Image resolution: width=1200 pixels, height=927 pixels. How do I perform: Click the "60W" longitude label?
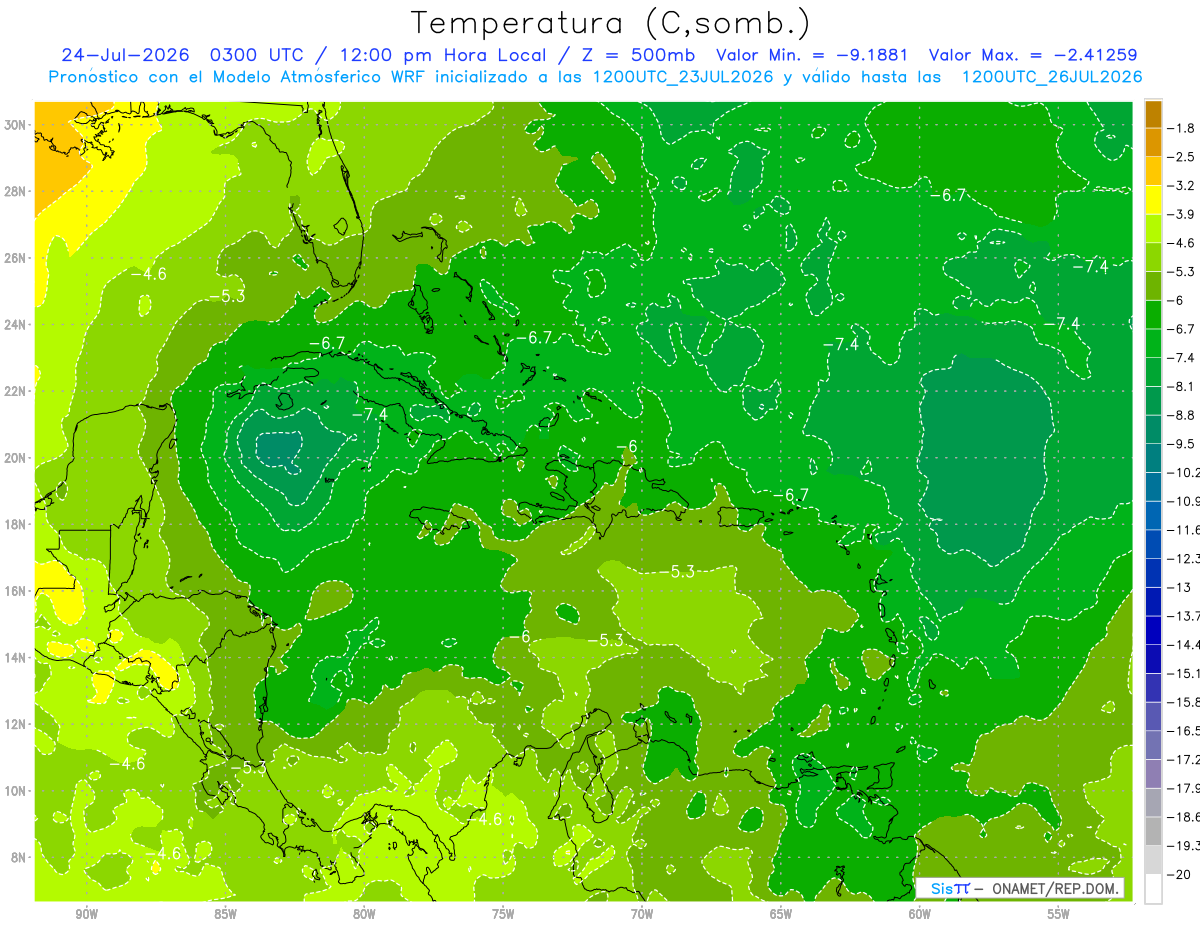point(919,914)
